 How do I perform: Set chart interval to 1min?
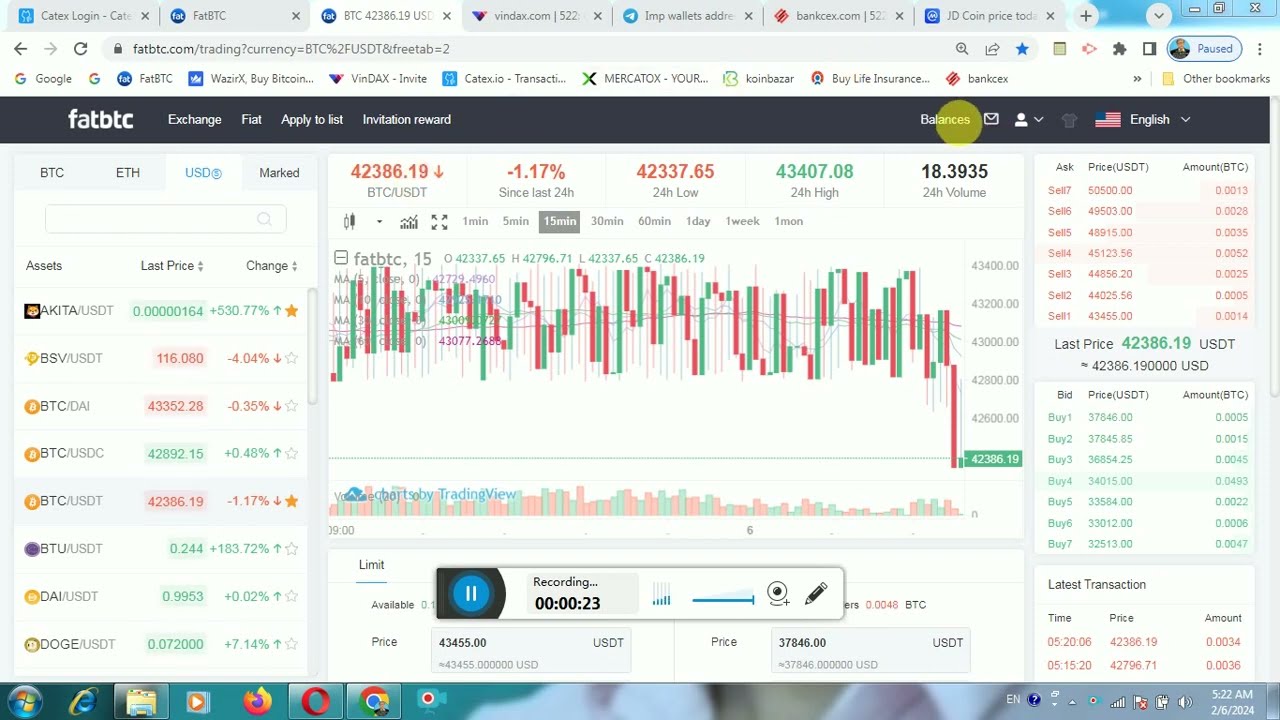(x=475, y=221)
